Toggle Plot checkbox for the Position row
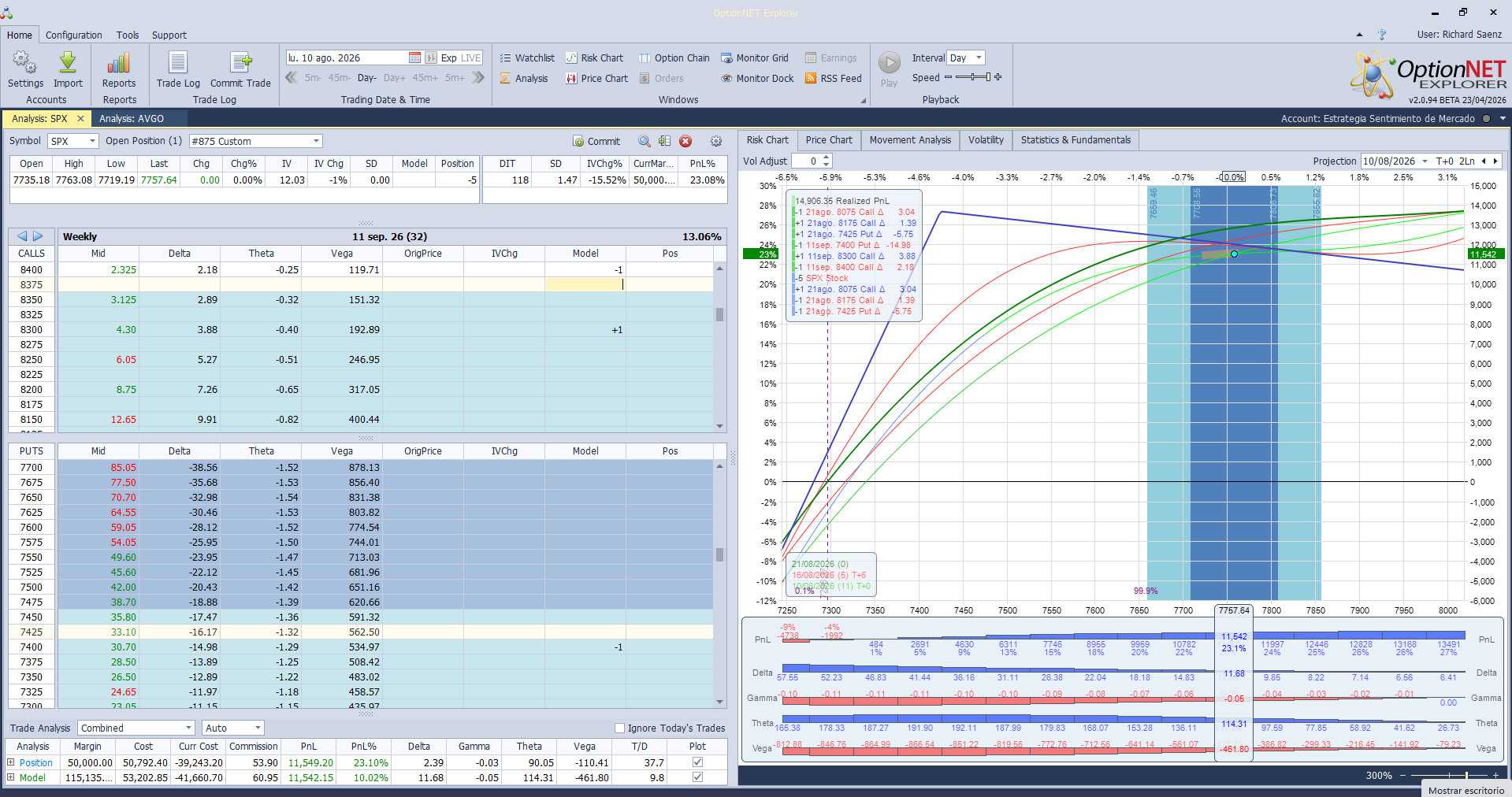The height and width of the screenshot is (797, 1512). (x=697, y=762)
